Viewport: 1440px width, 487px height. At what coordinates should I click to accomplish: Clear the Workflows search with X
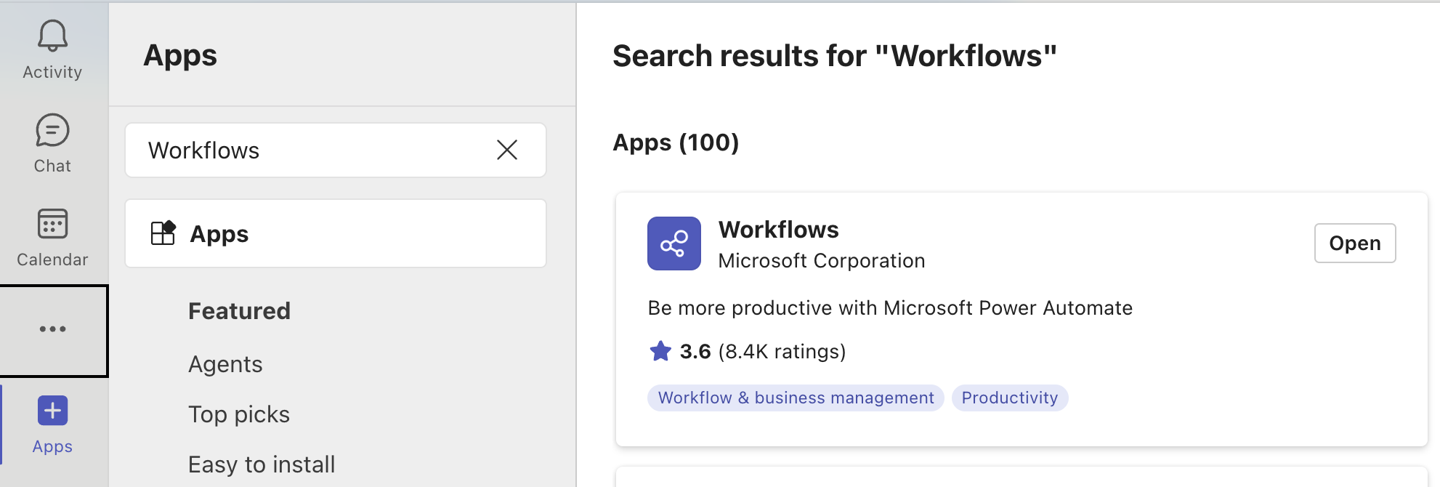[x=507, y=150]
